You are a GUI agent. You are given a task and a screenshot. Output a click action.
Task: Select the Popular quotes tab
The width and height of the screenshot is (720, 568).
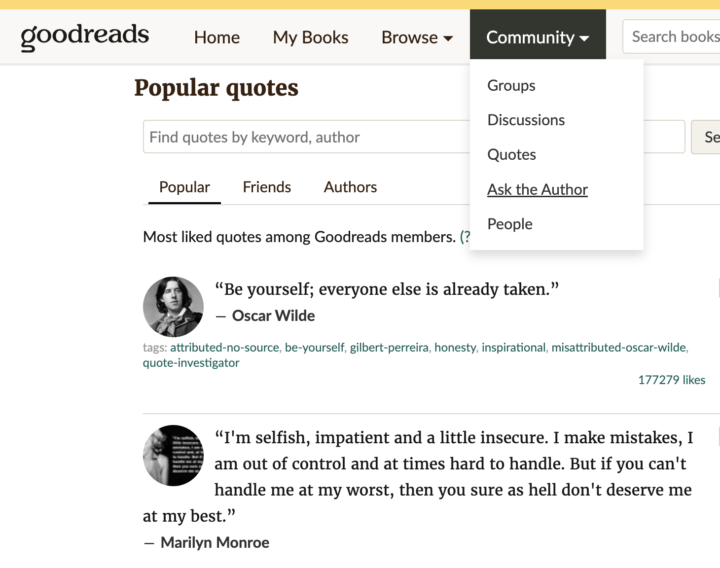pos(184,187)
